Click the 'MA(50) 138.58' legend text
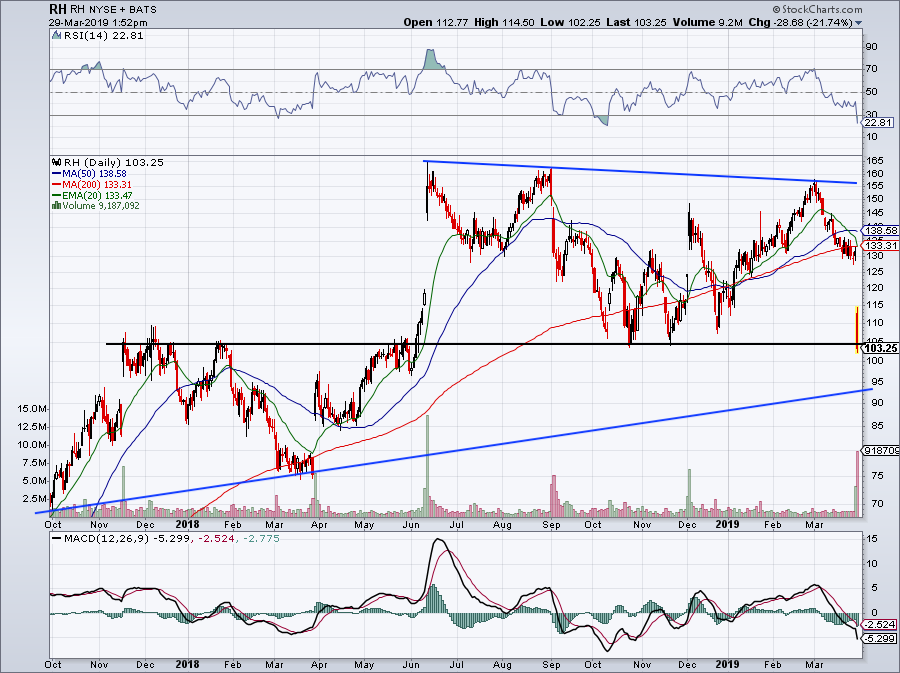 pos(94,173)
